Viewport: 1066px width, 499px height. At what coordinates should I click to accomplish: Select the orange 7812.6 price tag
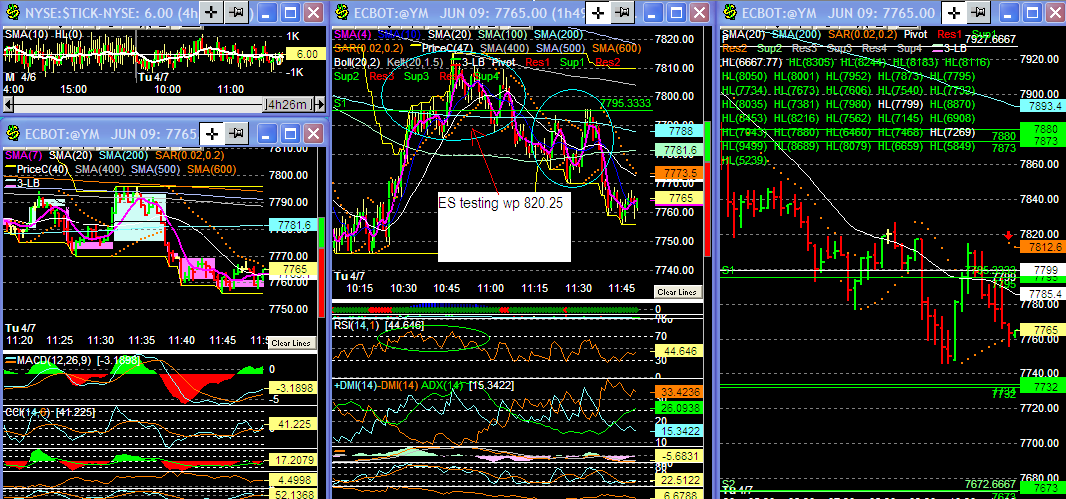(x=1043, y=248)
